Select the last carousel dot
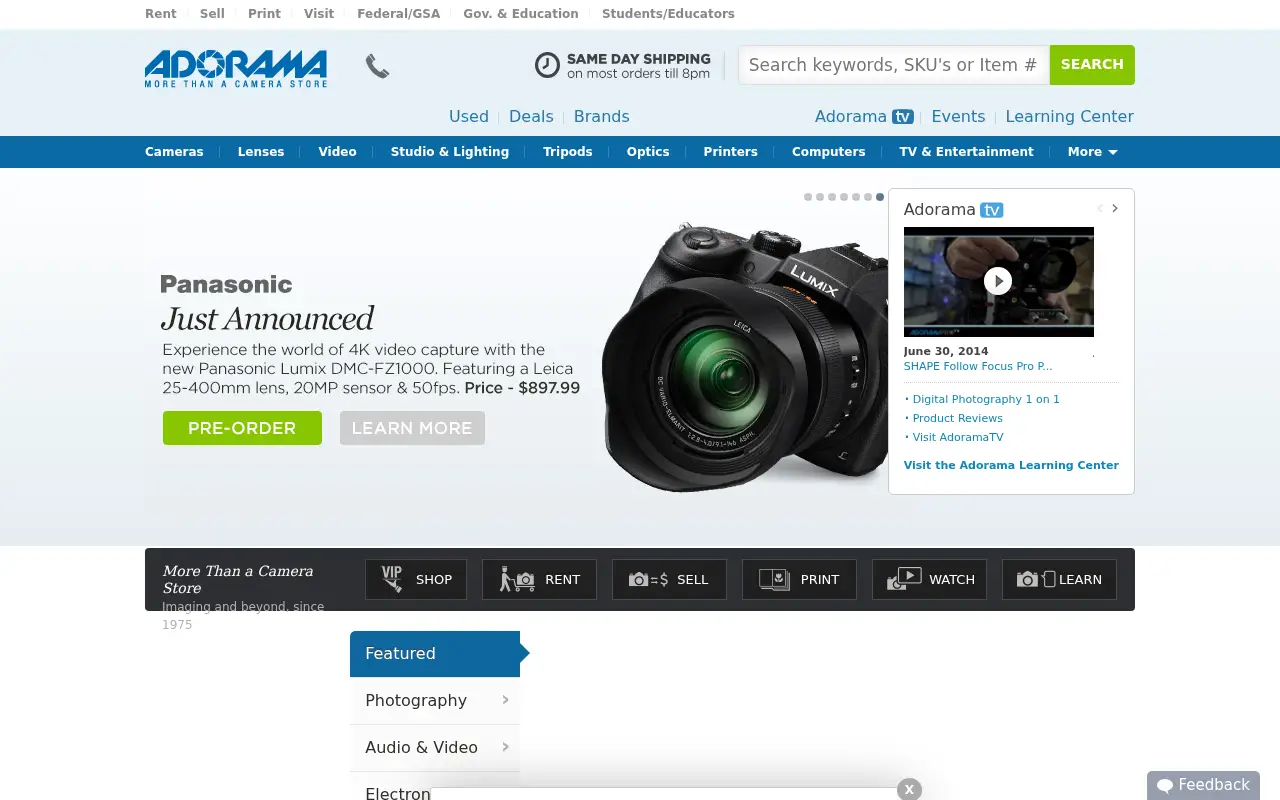This screenshot has height=800, width=1280. click(880, 197)
